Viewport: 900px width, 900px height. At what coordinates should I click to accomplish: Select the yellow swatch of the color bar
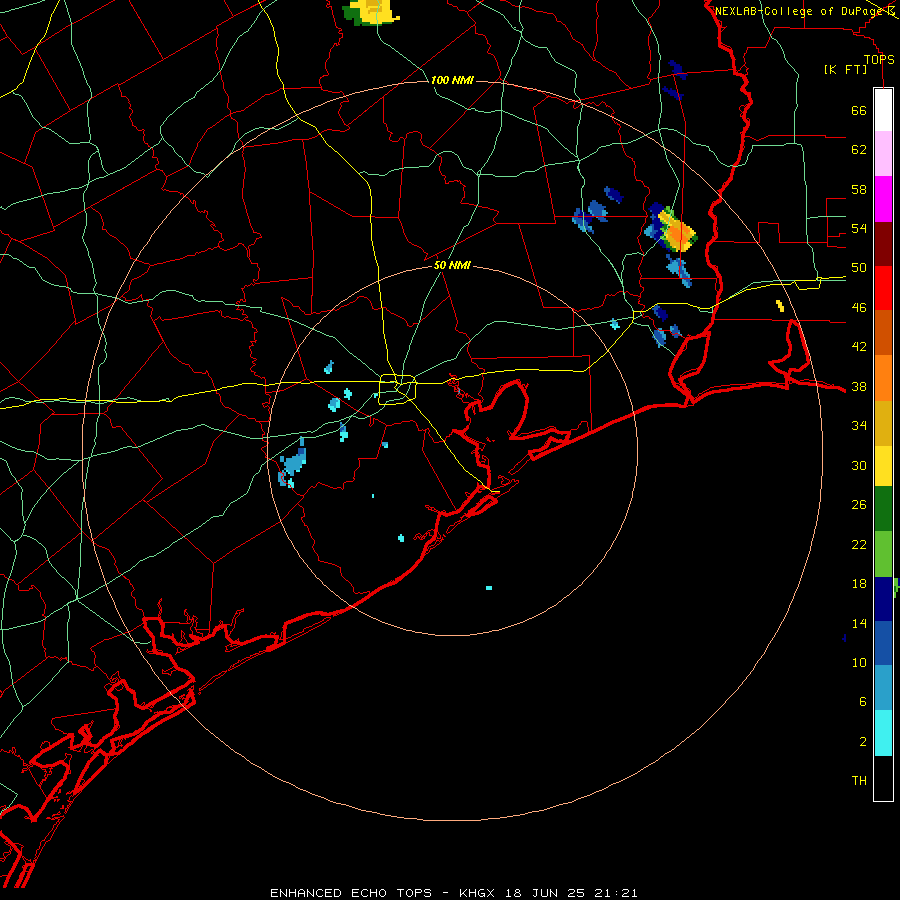pos(883,466)
